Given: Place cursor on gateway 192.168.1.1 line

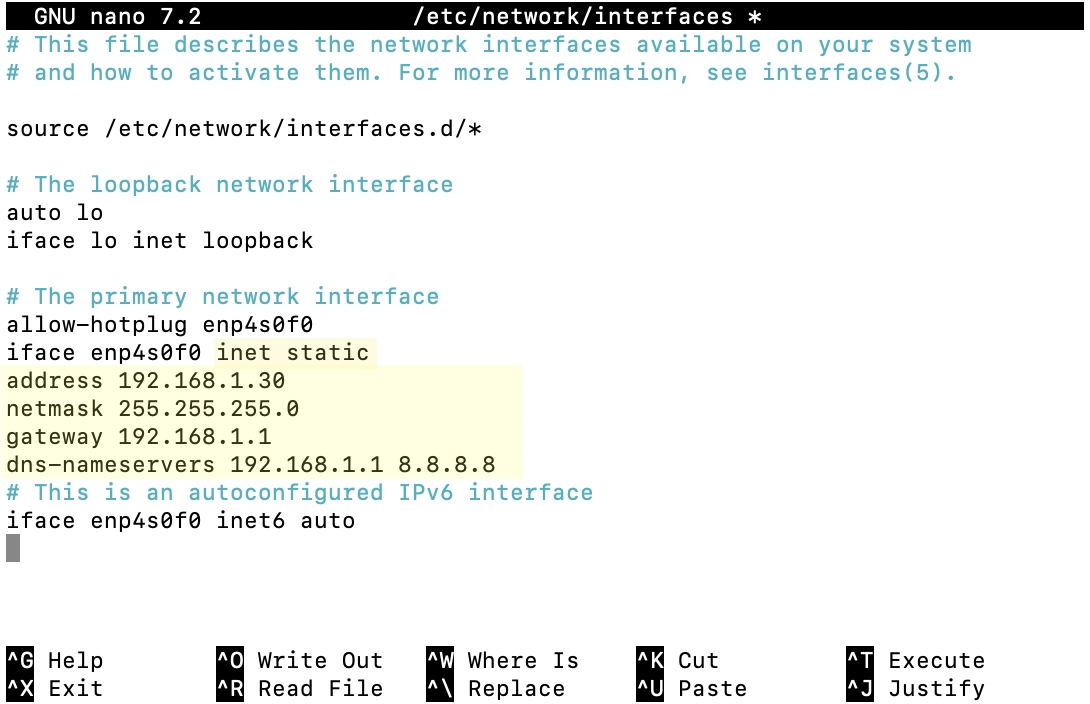Looking at the screenshot, I should click(x=139, y=436).
